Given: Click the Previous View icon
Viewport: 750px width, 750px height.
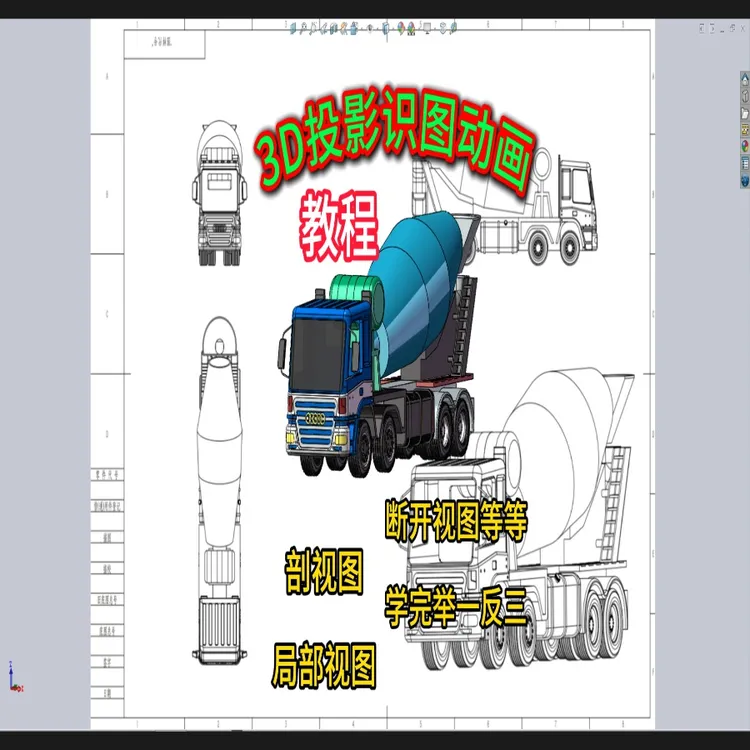Looking at the screenshot, I should (323, 30).
